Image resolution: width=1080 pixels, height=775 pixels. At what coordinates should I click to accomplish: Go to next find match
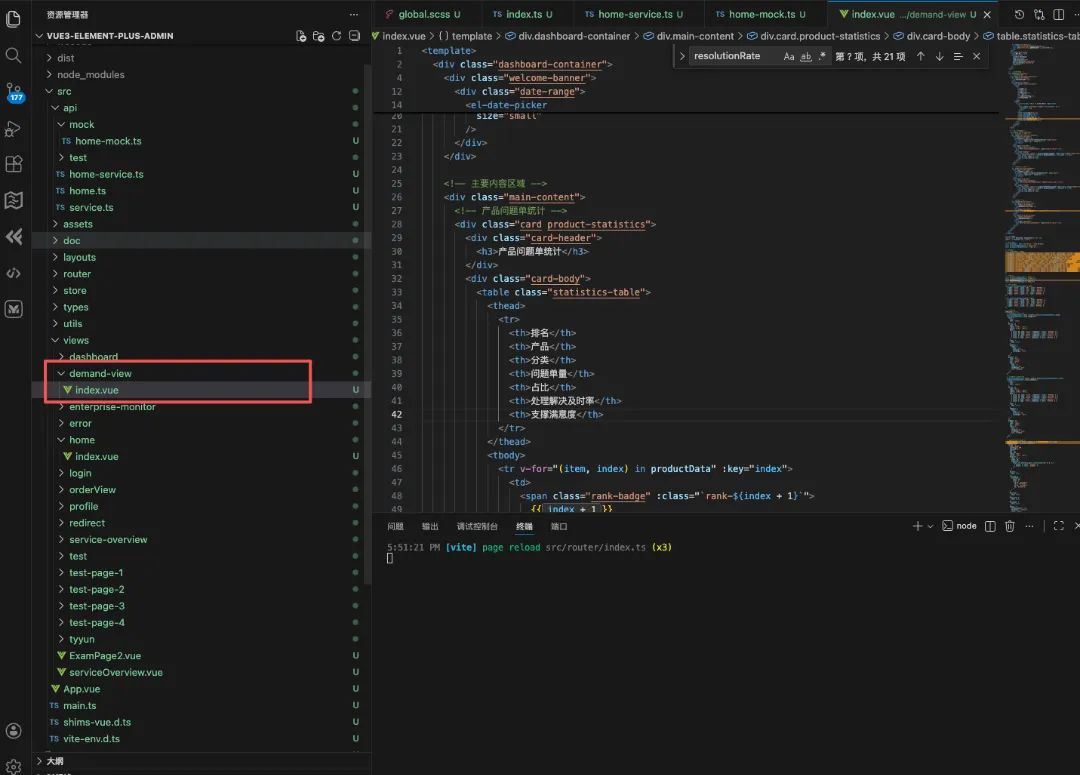939,56
